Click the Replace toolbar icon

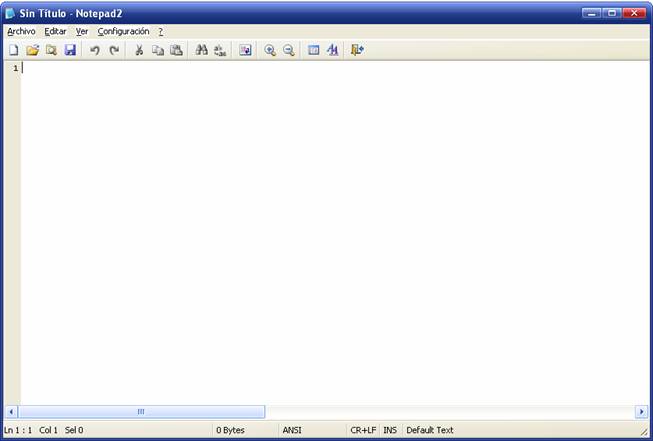(220, 50)
